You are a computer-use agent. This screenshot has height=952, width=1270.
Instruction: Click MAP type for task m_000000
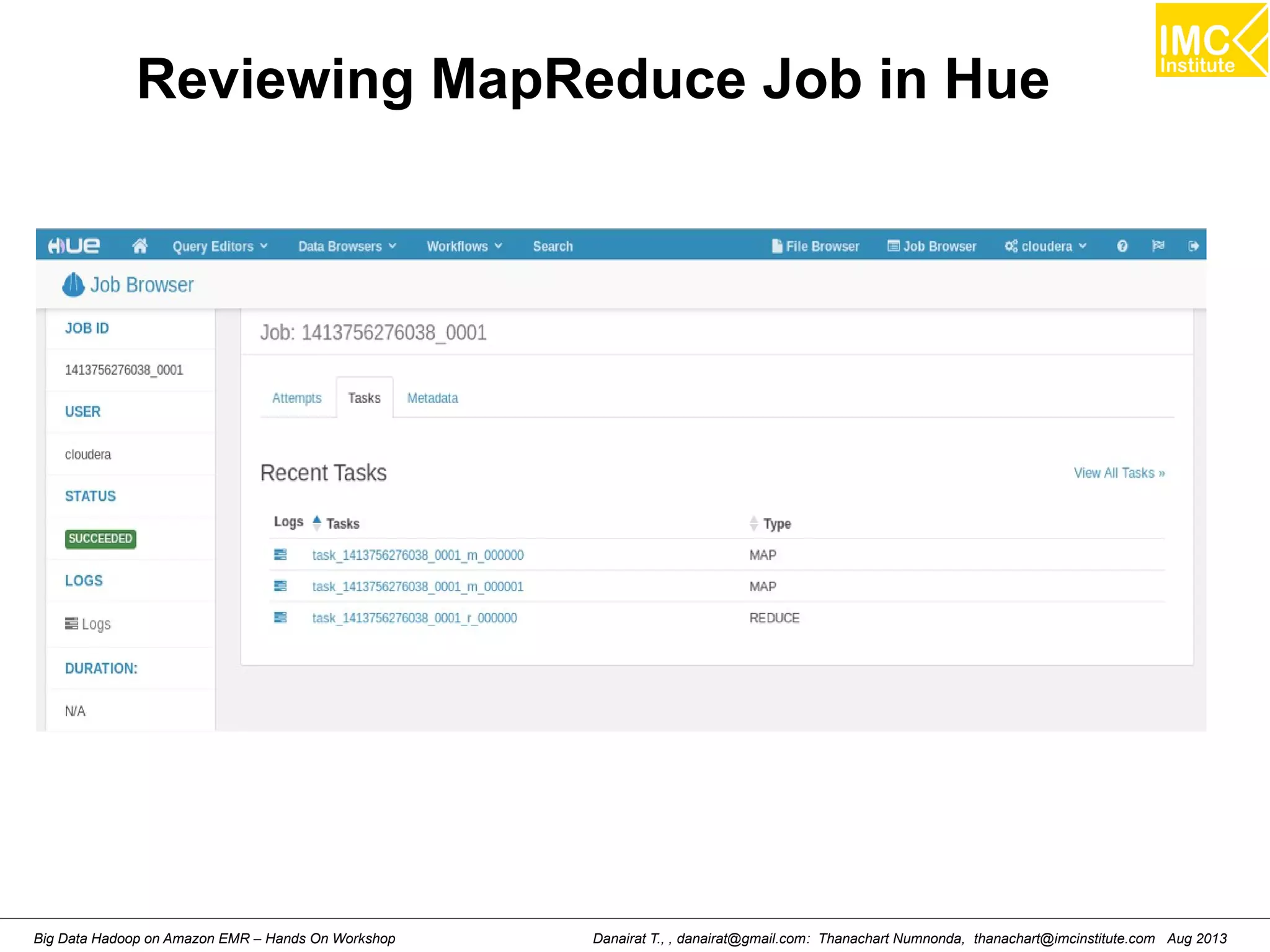pyautogui.click(x=763, y=555)
